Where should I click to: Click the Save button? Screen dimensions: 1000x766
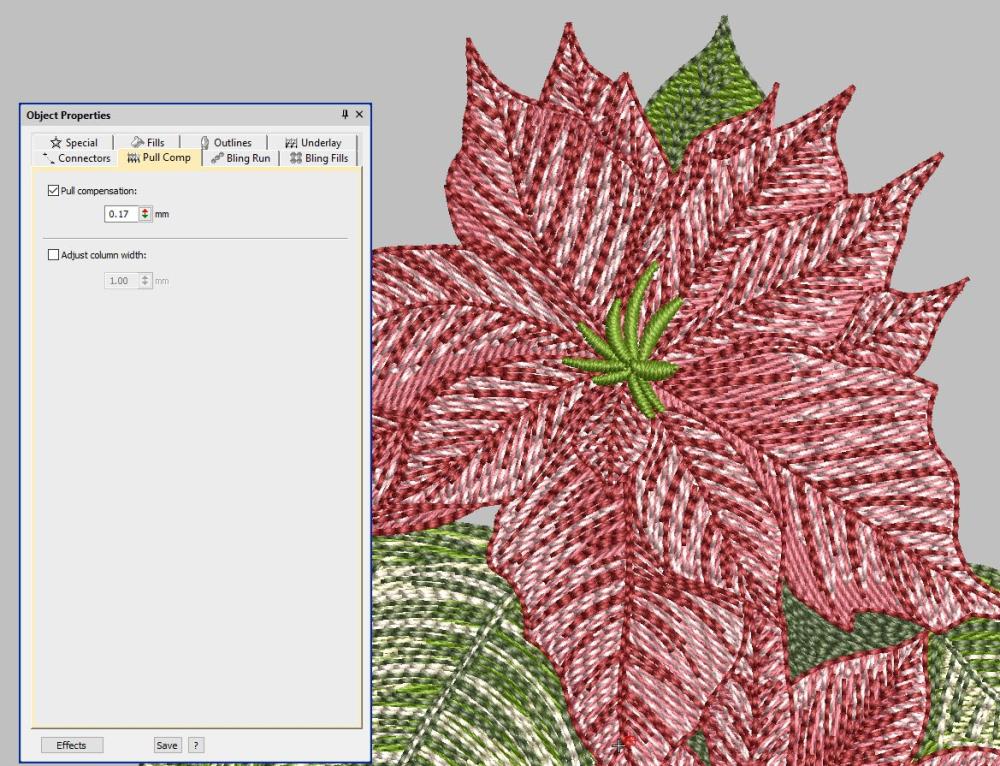coord(167,745)
